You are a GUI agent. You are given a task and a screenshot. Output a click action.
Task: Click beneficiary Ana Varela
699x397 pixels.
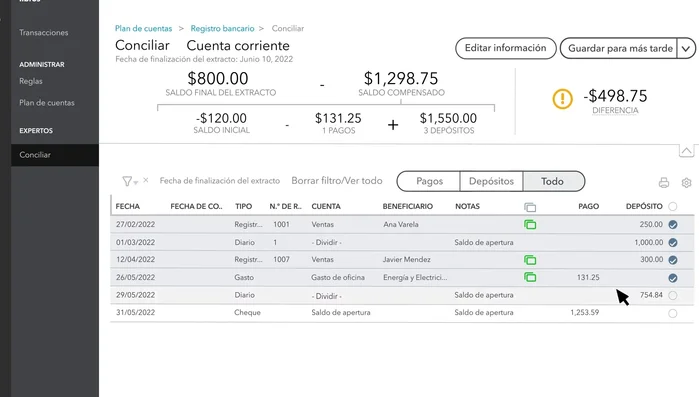(x=401, y=225)
